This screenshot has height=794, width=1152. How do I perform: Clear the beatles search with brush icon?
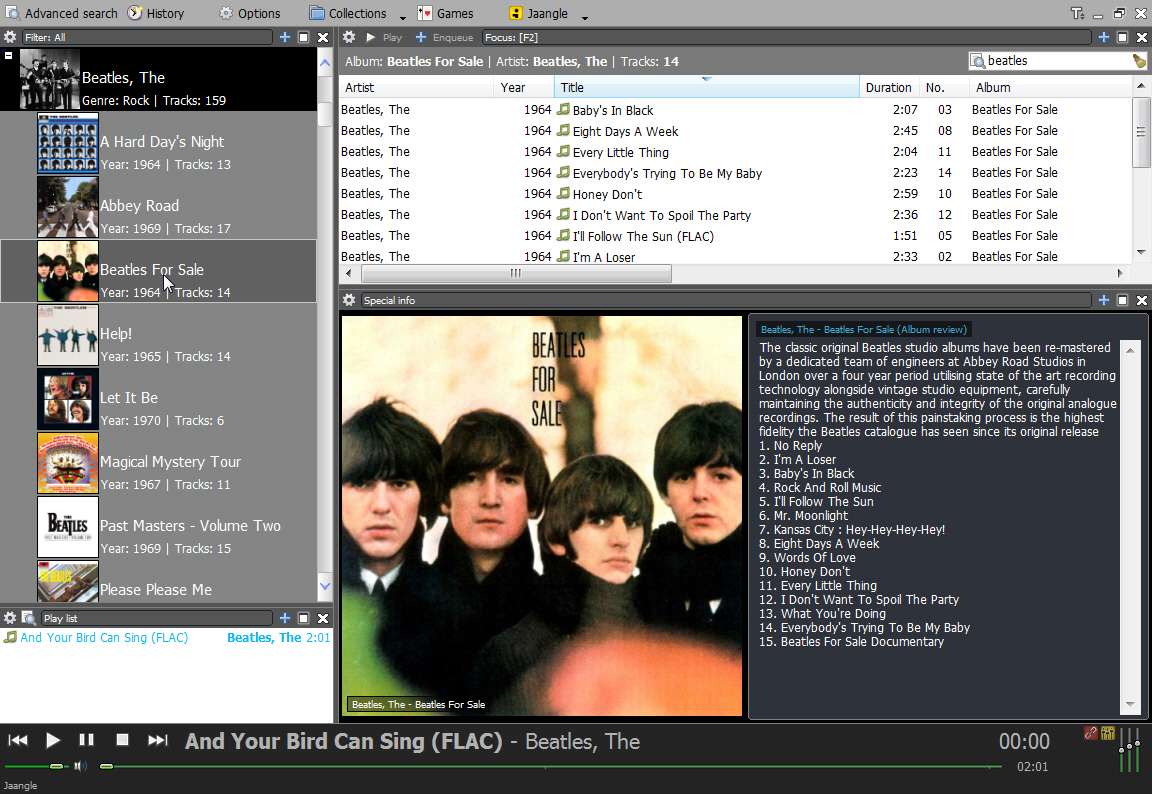click(x=1139, y=61)
